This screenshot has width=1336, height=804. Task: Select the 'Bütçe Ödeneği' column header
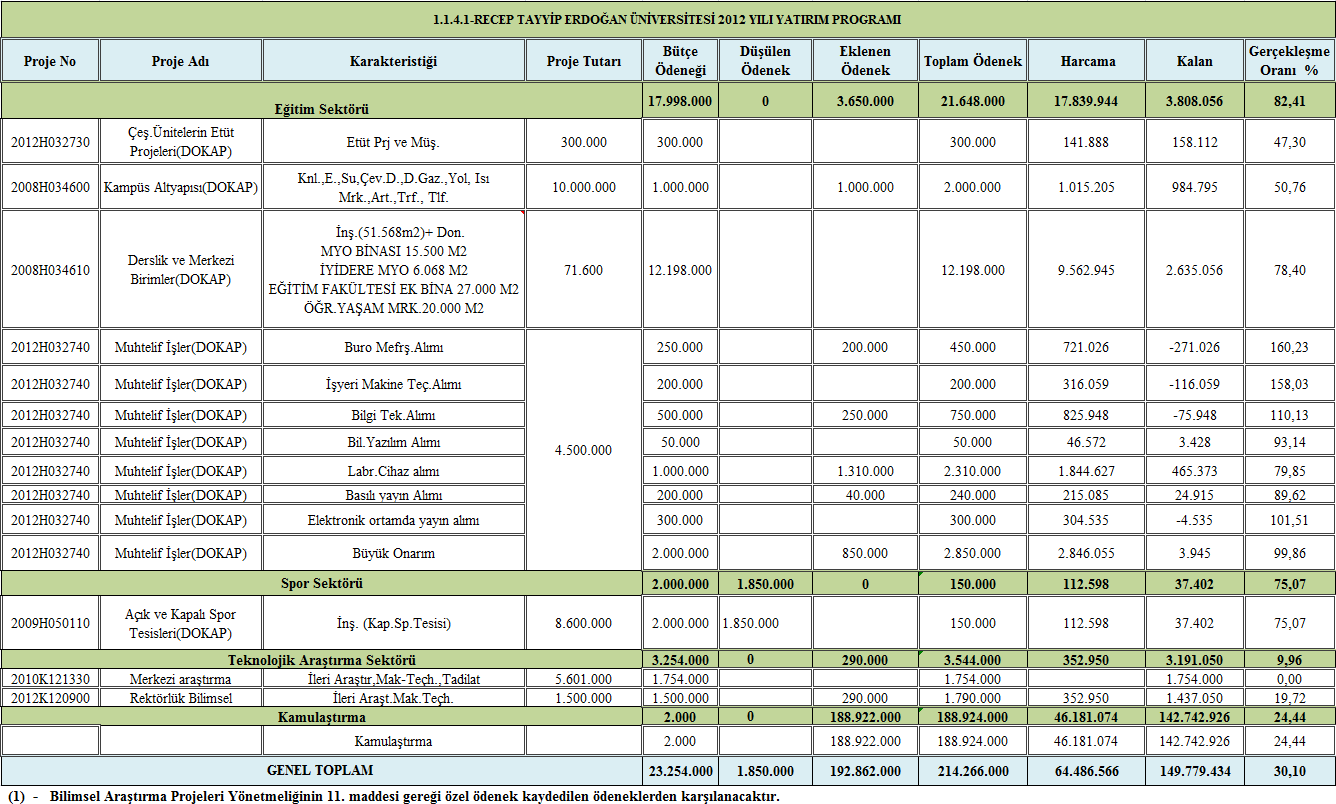pyautogui.click(x=680, y=61)
